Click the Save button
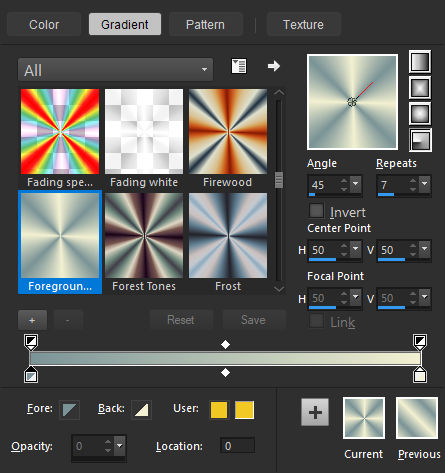Viewport: 445px width, 473px height. (x=254, y=320)
